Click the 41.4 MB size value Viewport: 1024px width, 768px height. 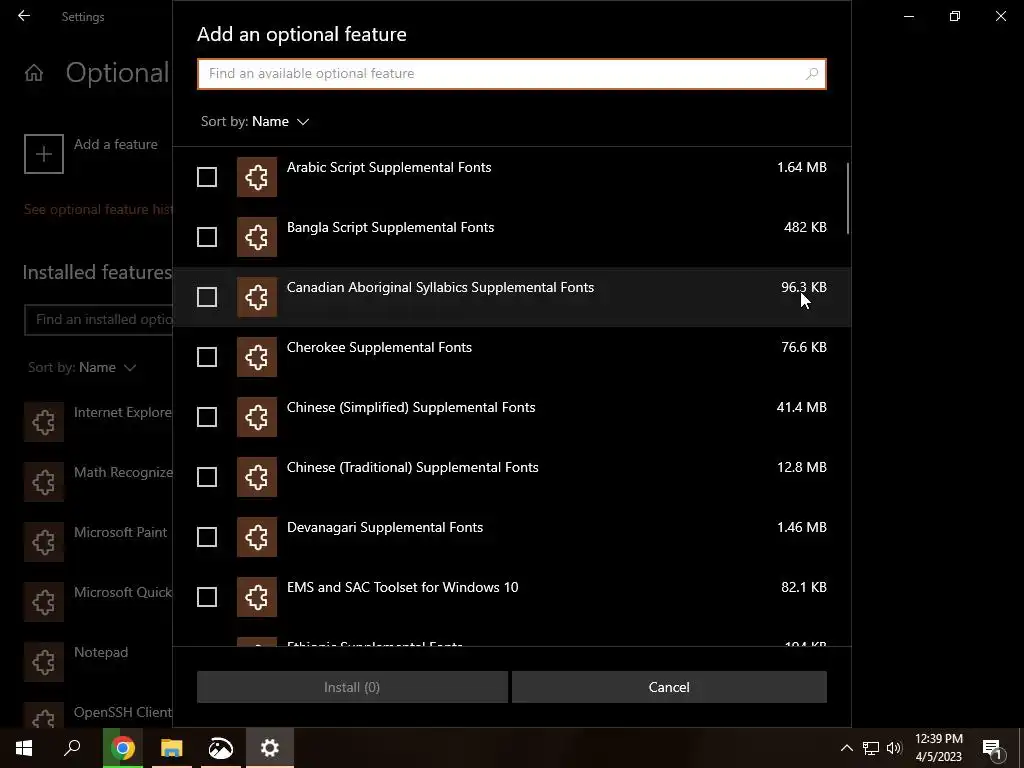point(801,408)
